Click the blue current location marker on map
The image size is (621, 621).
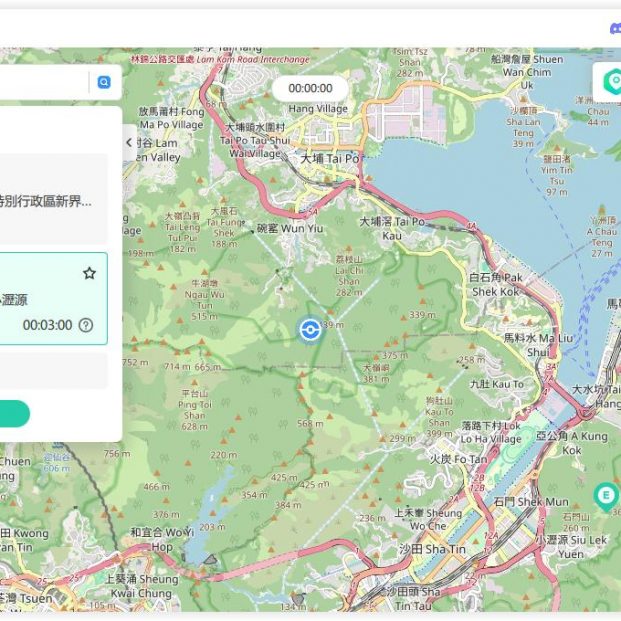(x=310, y=329)
